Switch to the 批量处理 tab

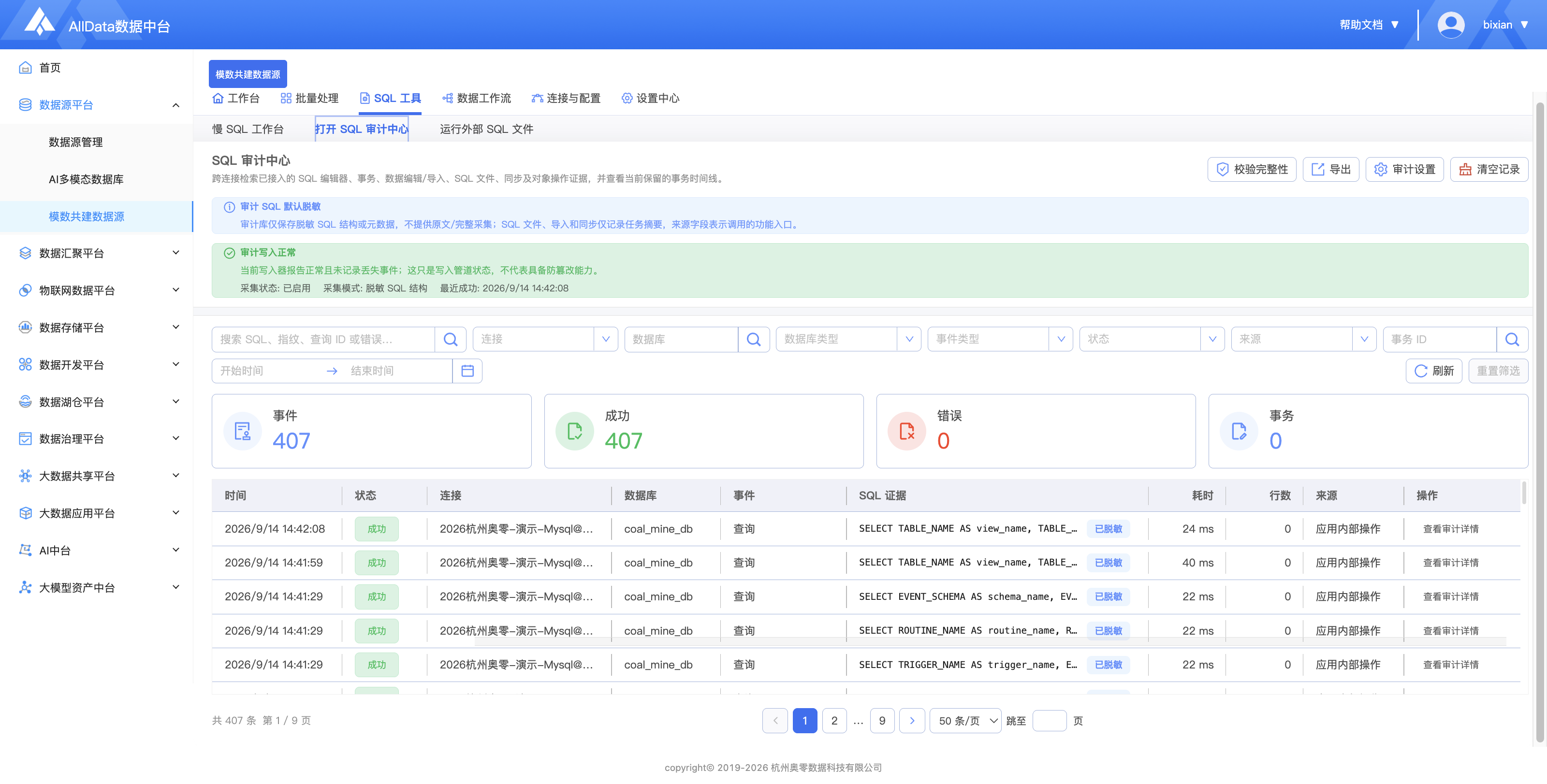309,98
